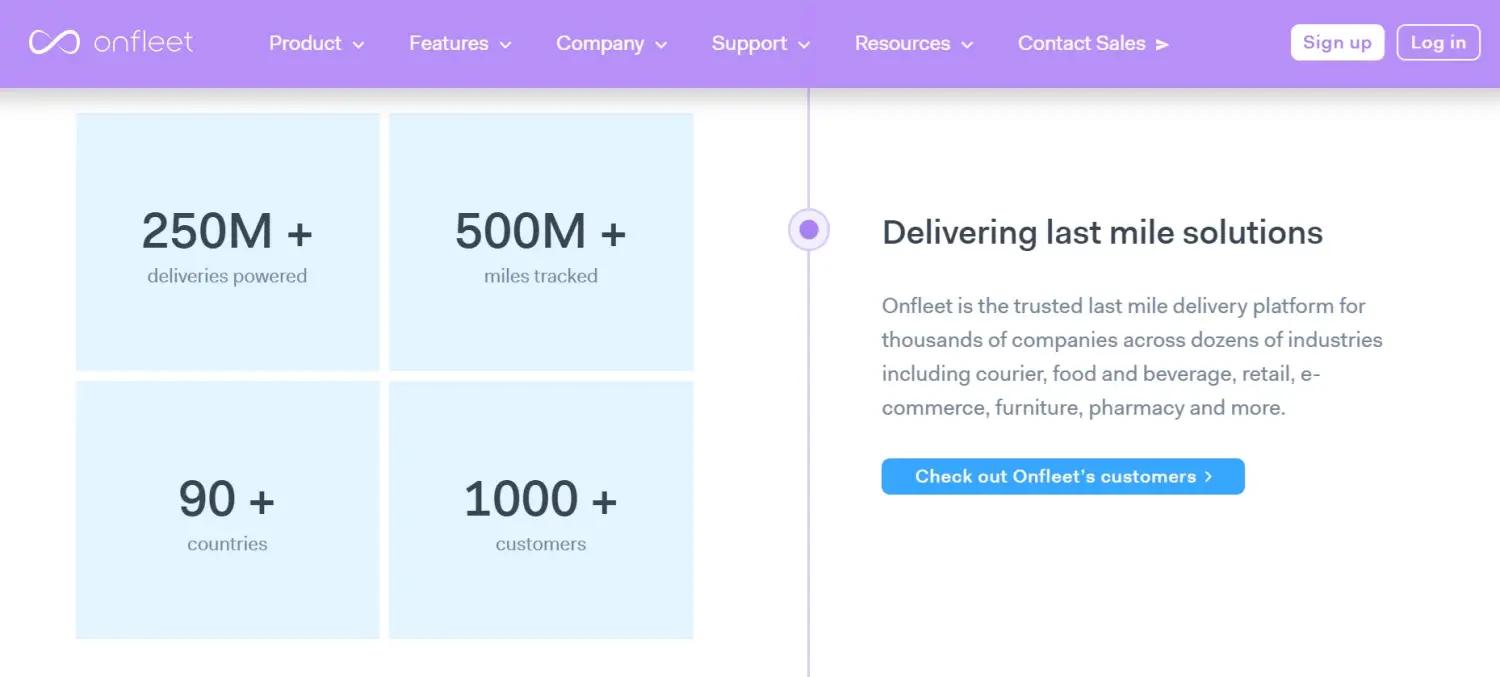The width and height of the screenshot is (1500, 677).
Task: Expand the Product dropdown chevron
Action: (358, 45)
